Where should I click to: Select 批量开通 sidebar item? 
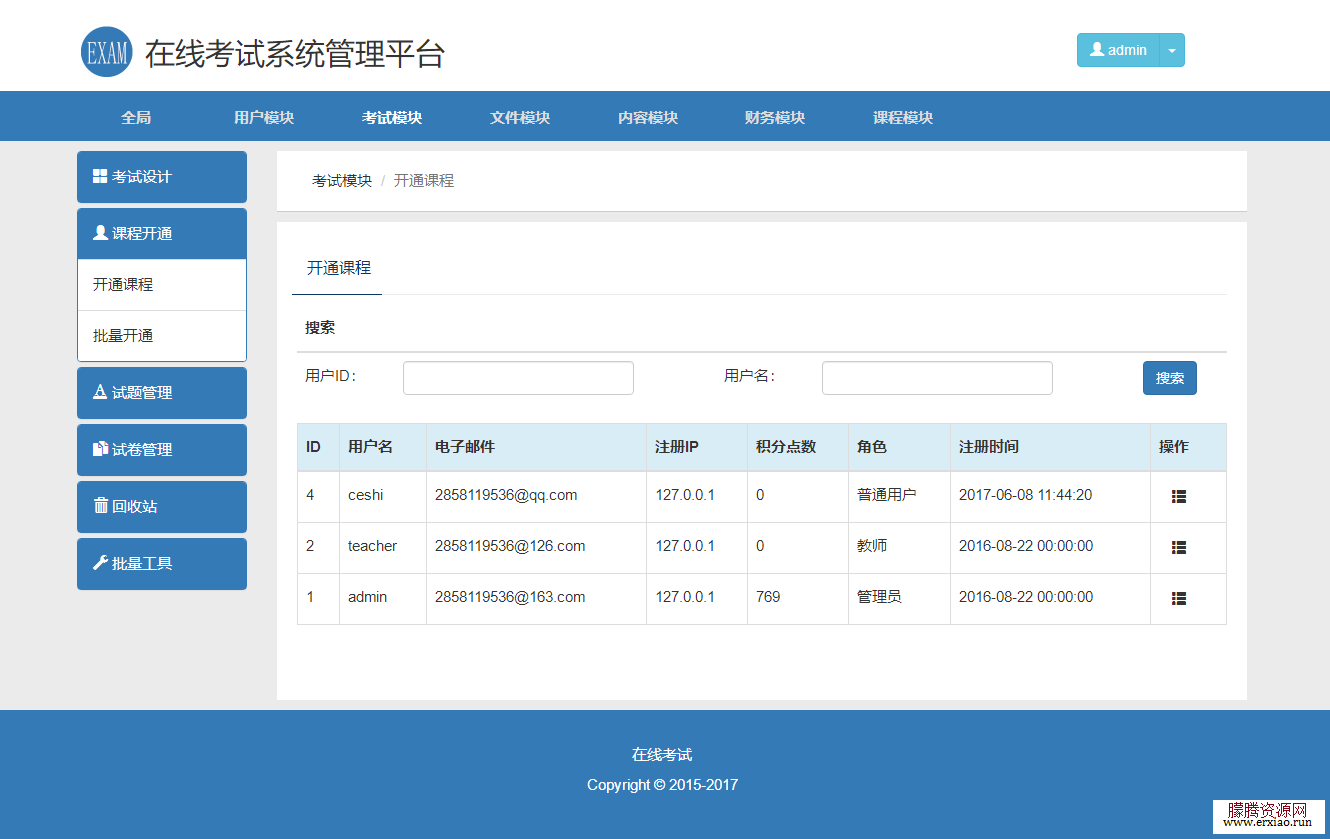point(162,336)
